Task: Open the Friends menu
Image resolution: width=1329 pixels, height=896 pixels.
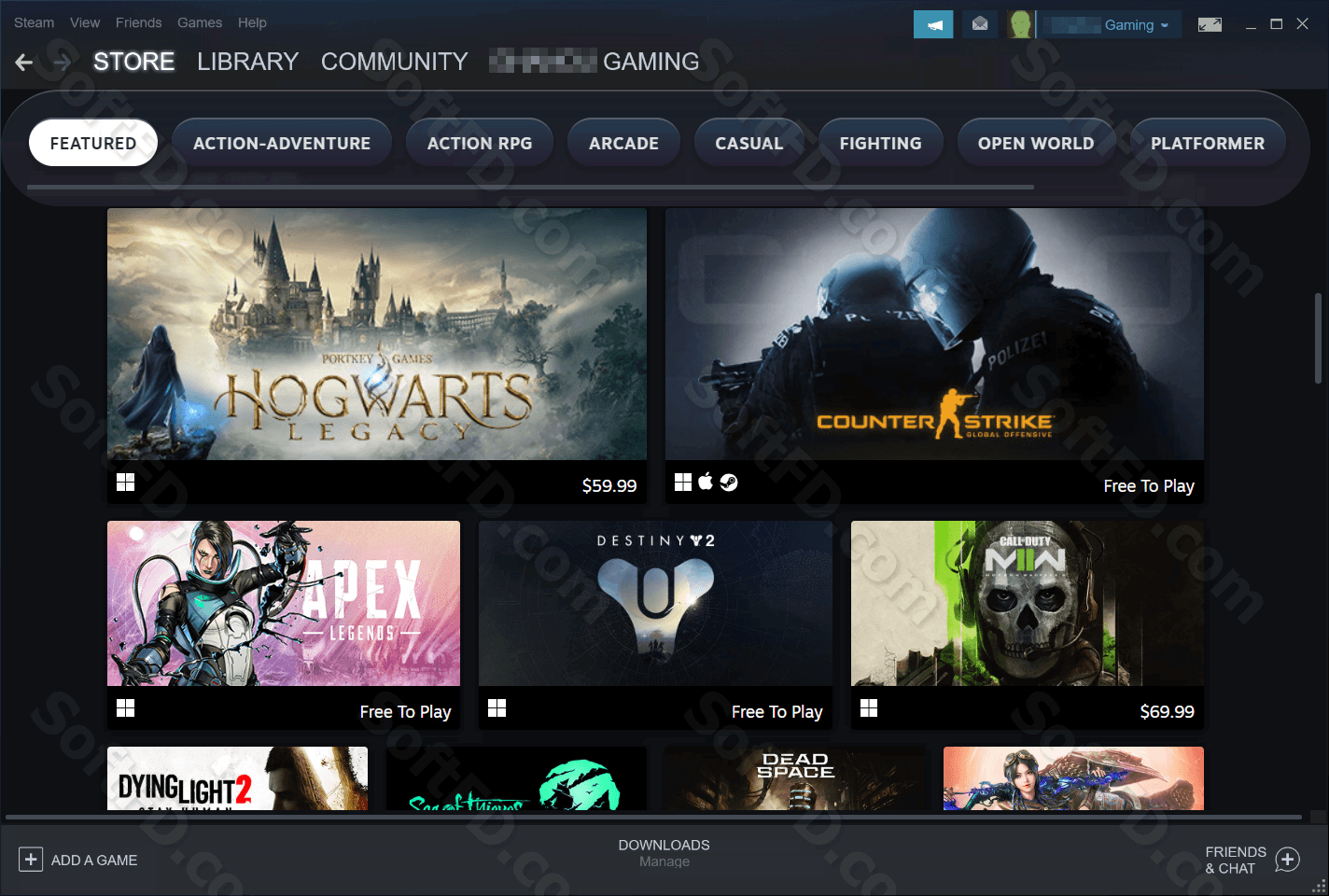Action: click(138, 22)
